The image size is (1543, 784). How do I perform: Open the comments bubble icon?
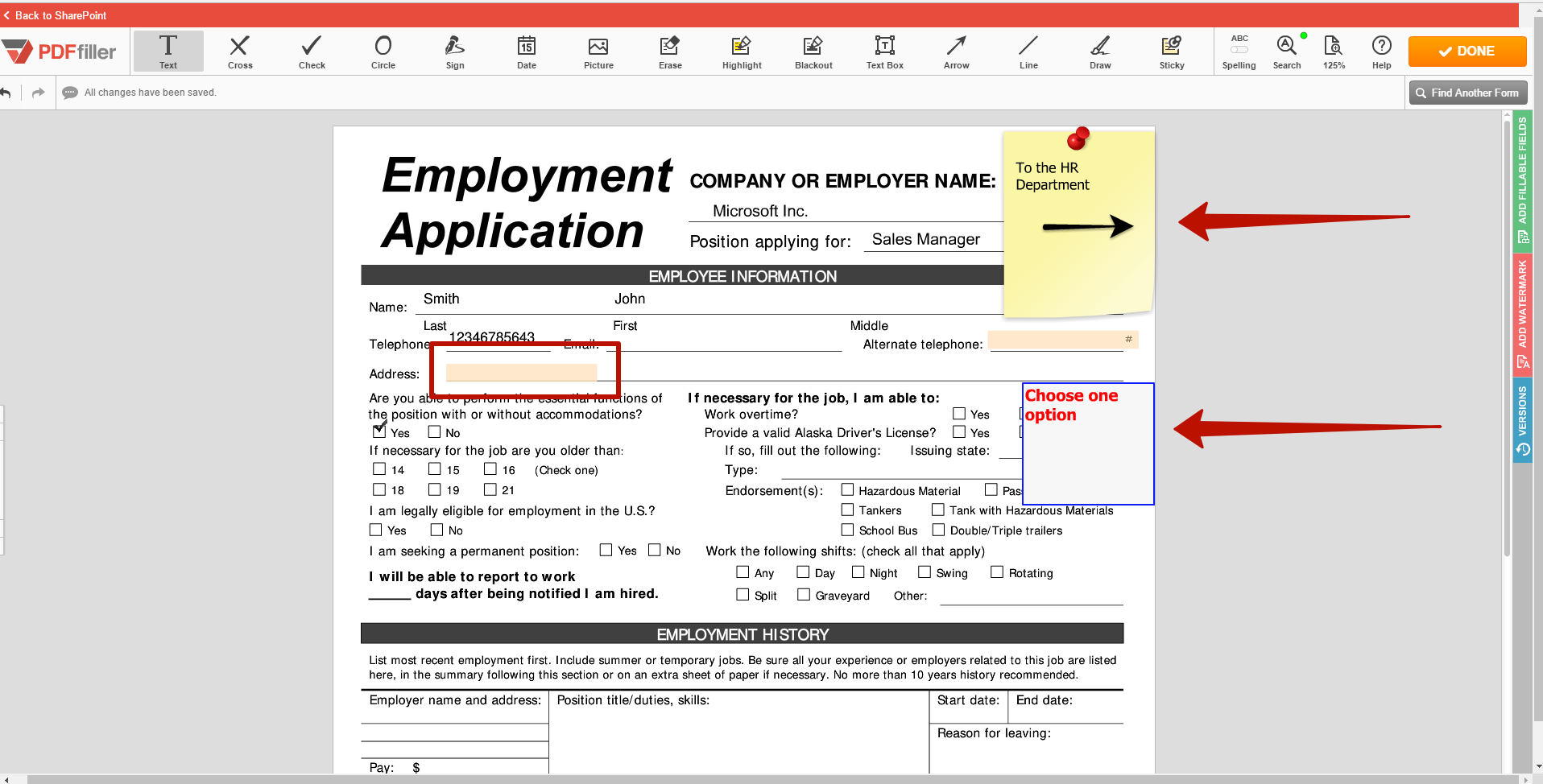[x=70, y=93]
